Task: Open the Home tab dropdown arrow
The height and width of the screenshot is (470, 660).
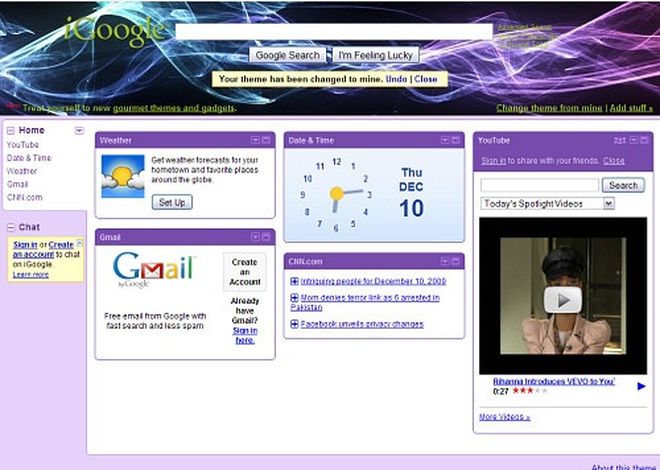Action: [79, 130]
